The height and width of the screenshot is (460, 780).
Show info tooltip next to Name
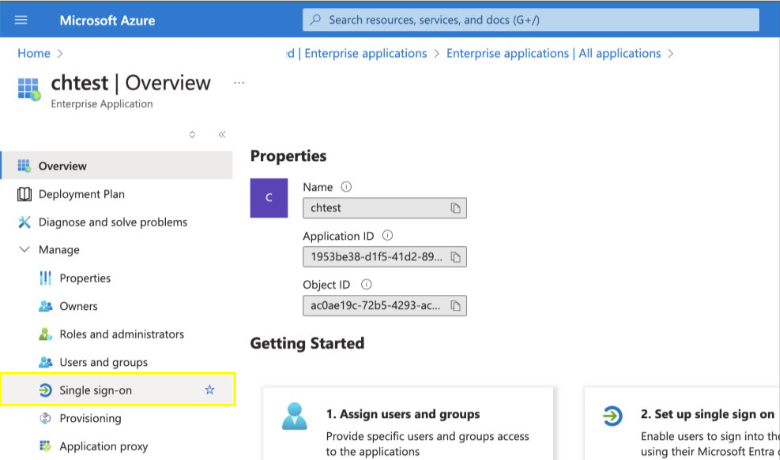click(x=347, y=187)
